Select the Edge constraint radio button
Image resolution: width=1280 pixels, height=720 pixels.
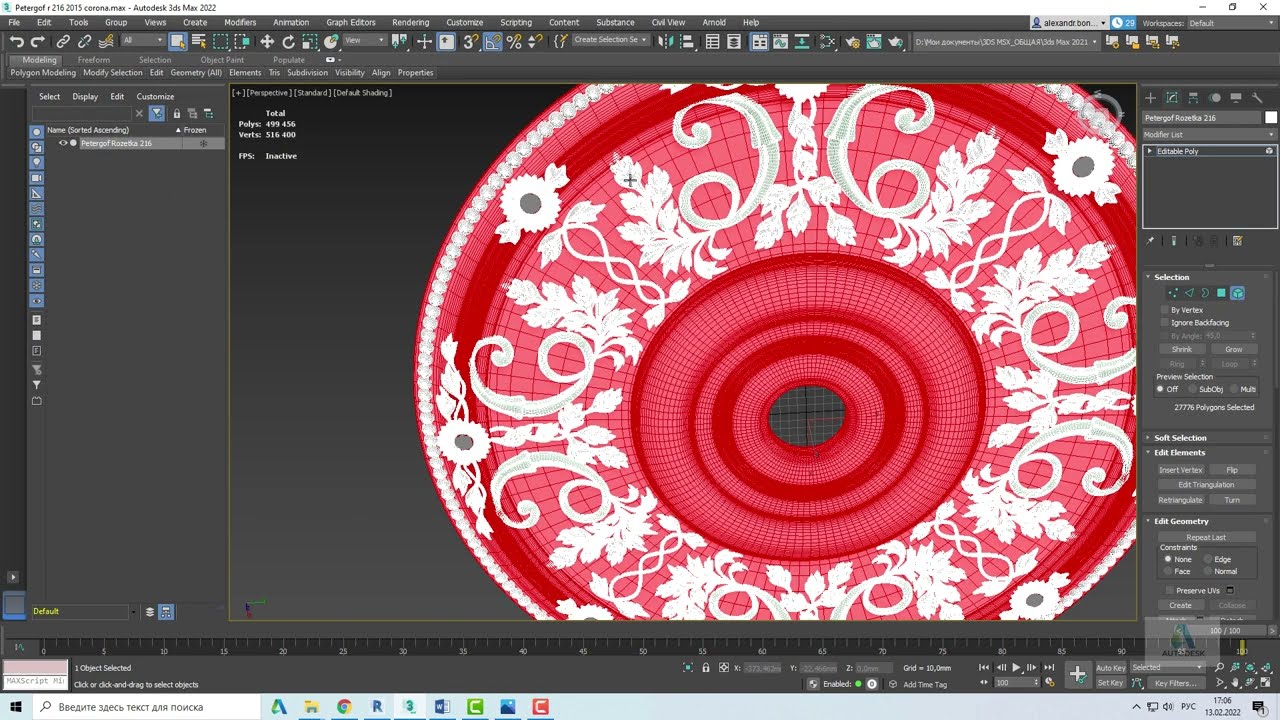(x=1208, y=559)
